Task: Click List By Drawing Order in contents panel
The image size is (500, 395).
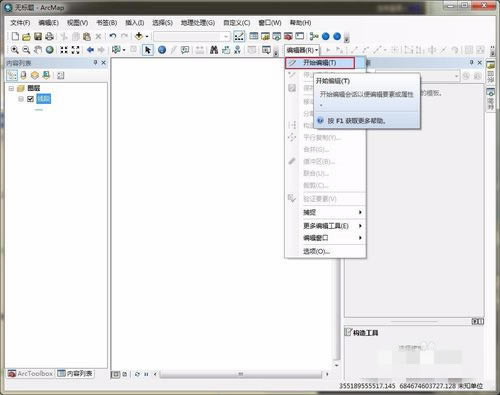Action: tap(12, 75)
